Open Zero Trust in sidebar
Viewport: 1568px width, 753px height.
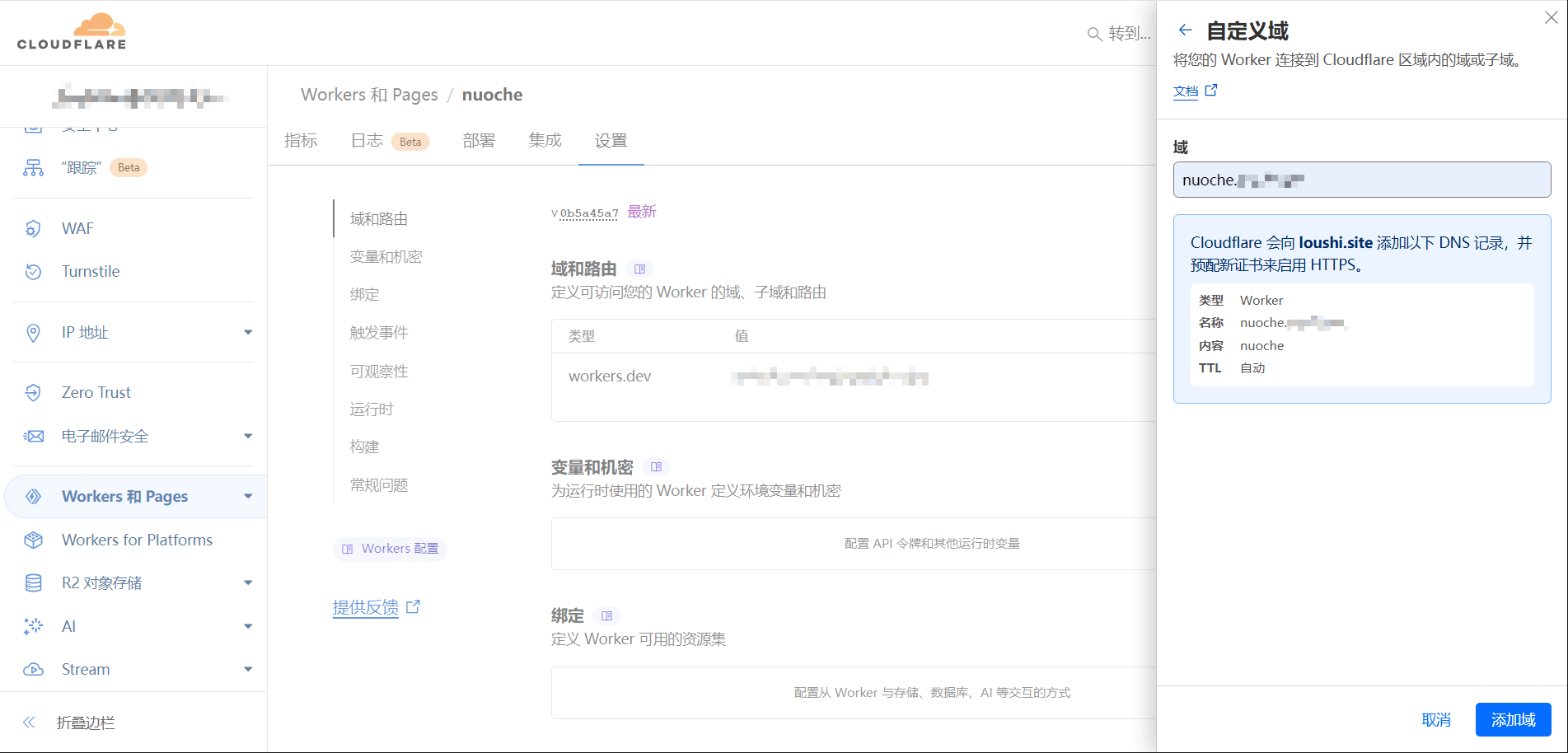(96, 393)
